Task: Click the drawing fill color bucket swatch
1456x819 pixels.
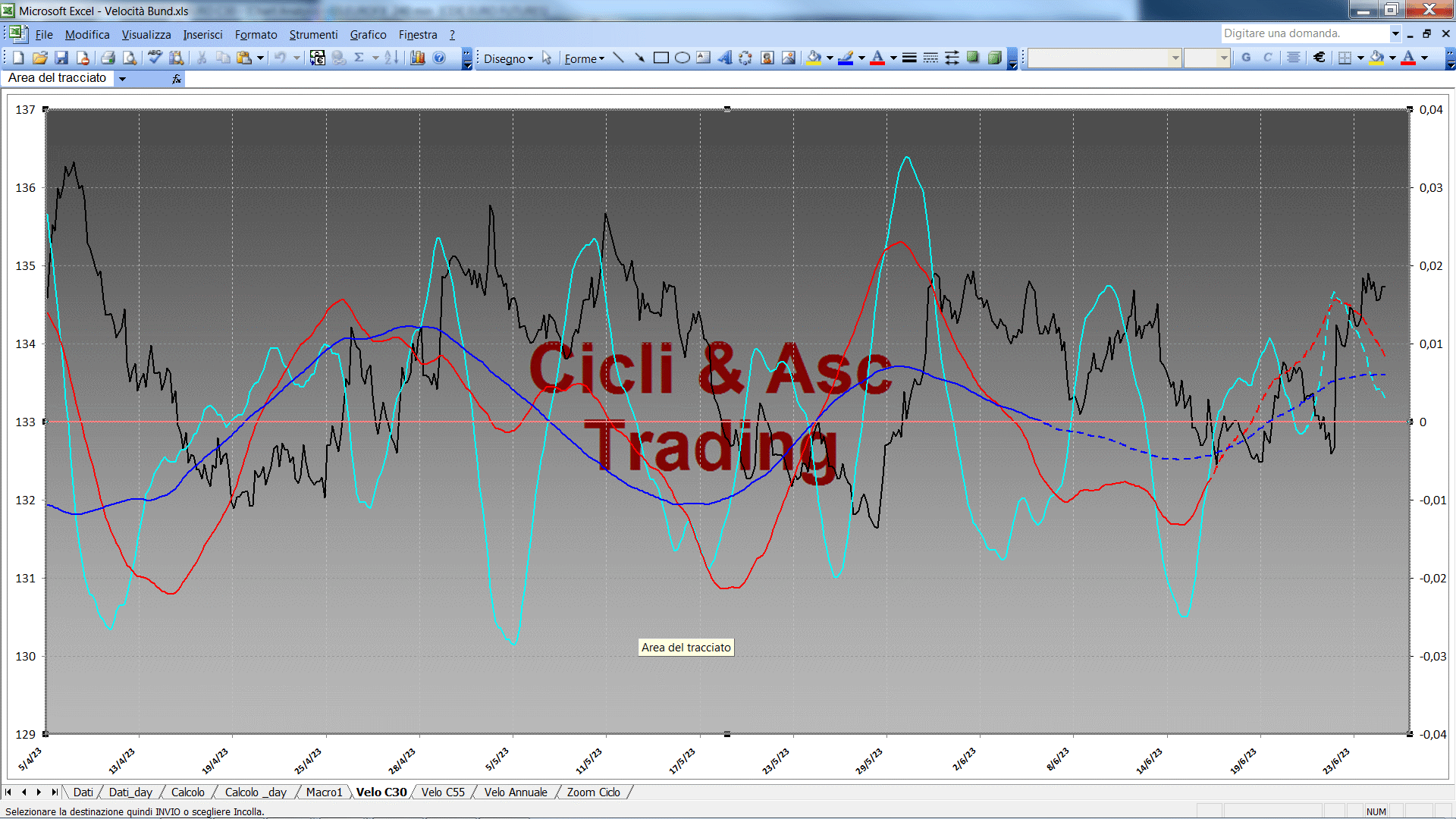Action: tap(814, 58)
